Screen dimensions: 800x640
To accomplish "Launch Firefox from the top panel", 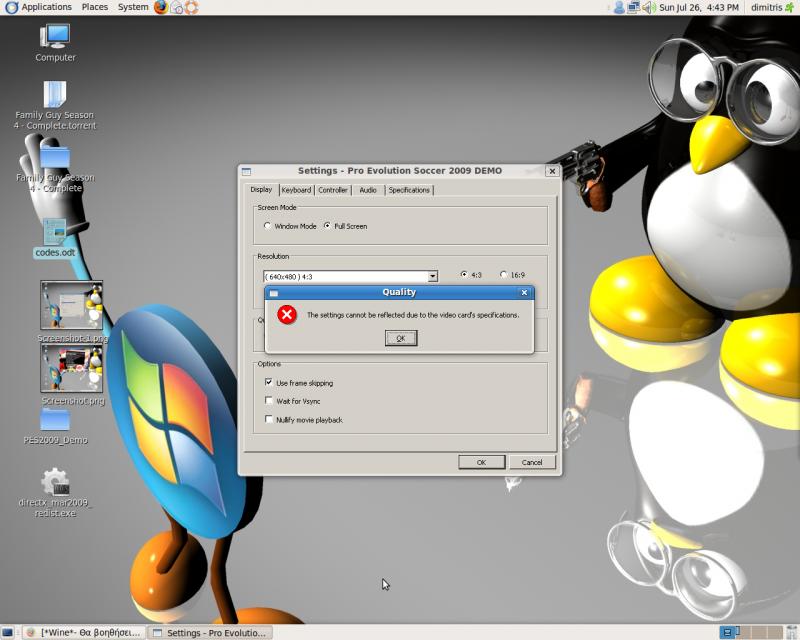I will 161,7.
